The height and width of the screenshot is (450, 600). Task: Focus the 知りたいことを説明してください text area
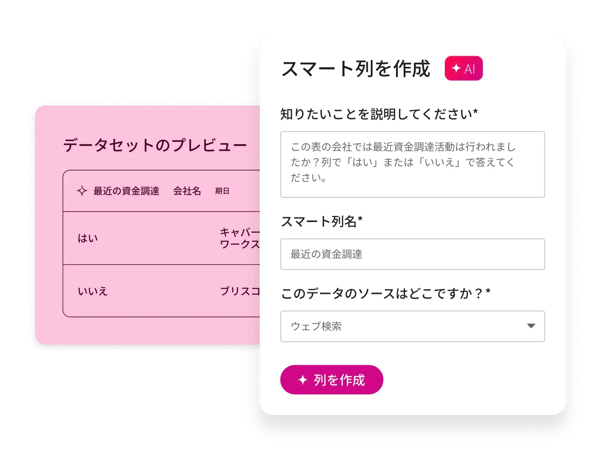(412, 164)
